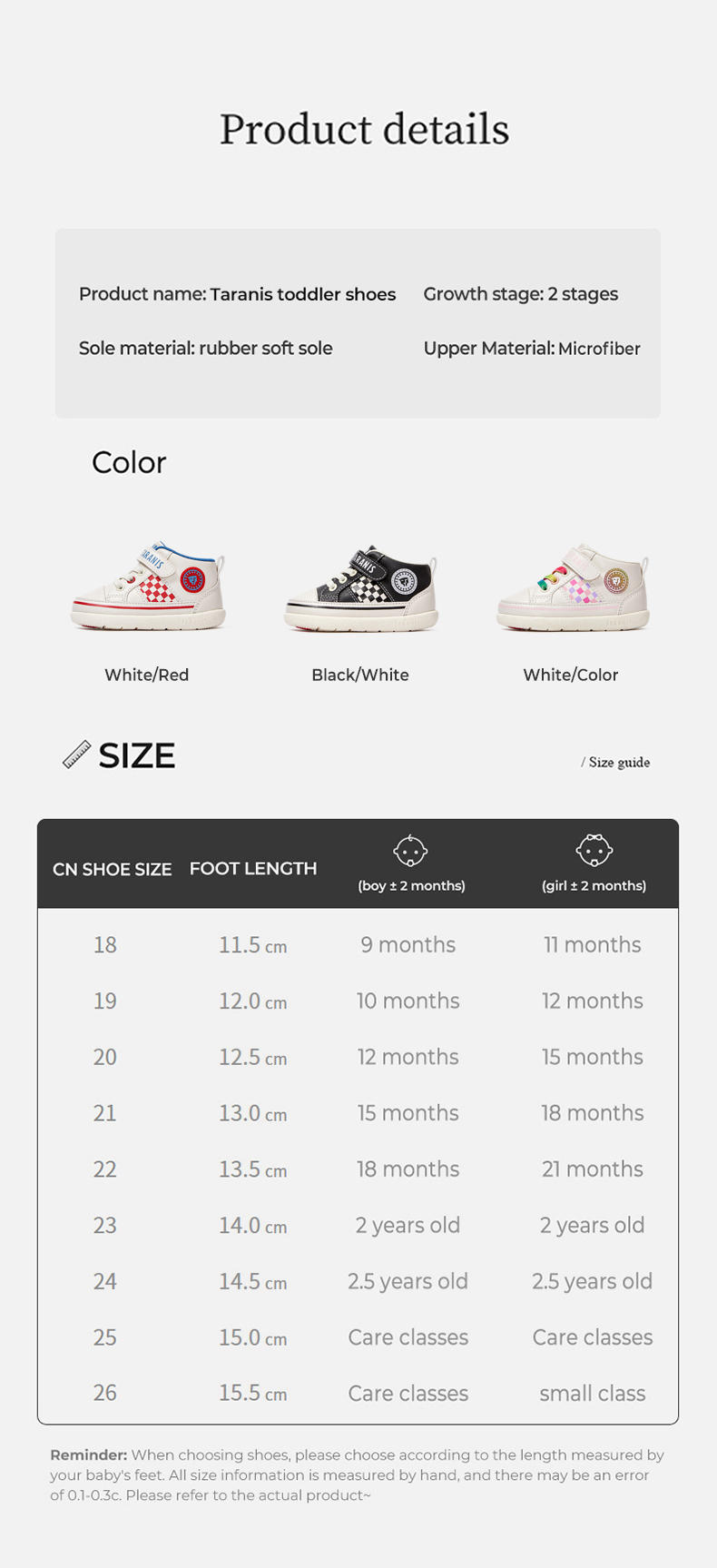The width and height of the screenshot is (717, 1568).
Task: Click the SIZE section heading
Action: (x=136, y=755)
